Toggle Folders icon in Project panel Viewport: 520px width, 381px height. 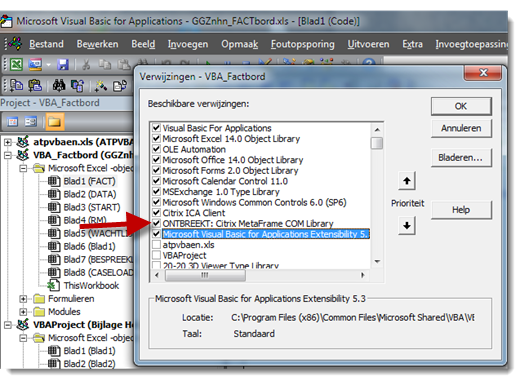(x=55, y=122)
